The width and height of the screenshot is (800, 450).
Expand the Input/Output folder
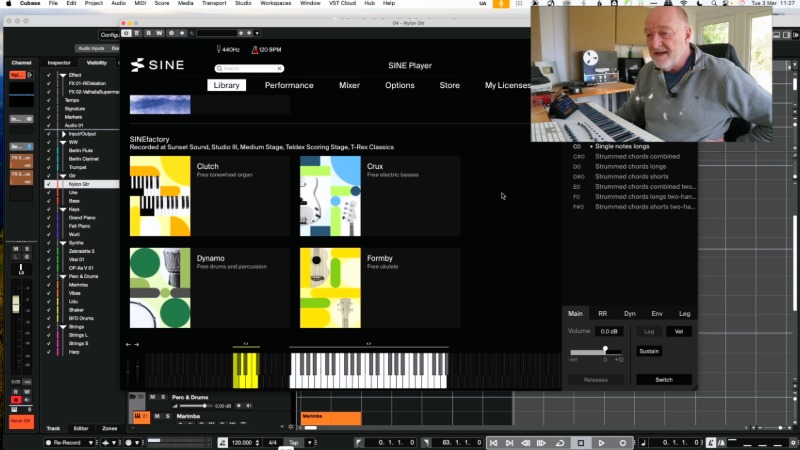62,133
